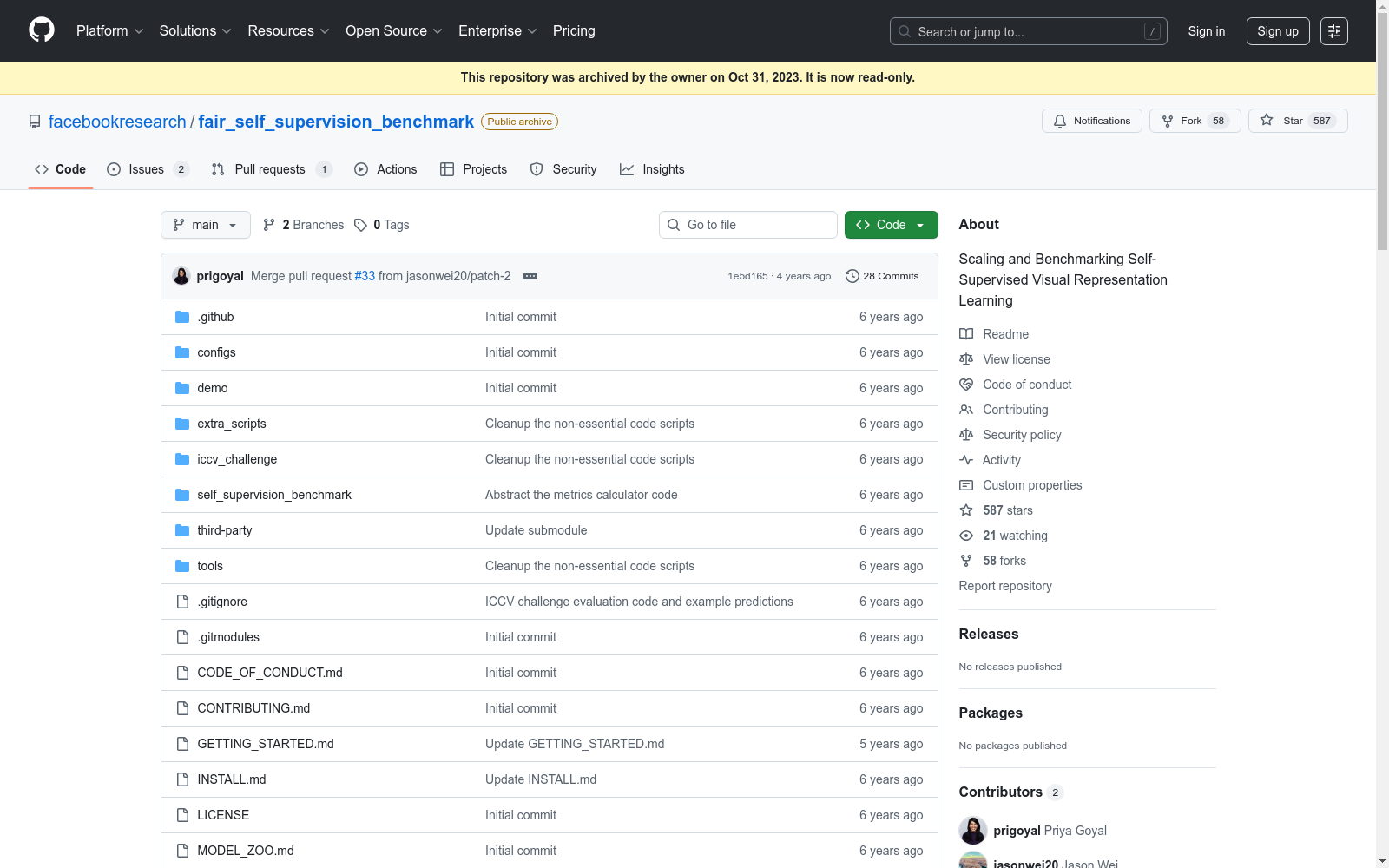Viewport: 1389px width, 868px height.
Task: Click the iccv_challenge folder icon
Action: 182,459
